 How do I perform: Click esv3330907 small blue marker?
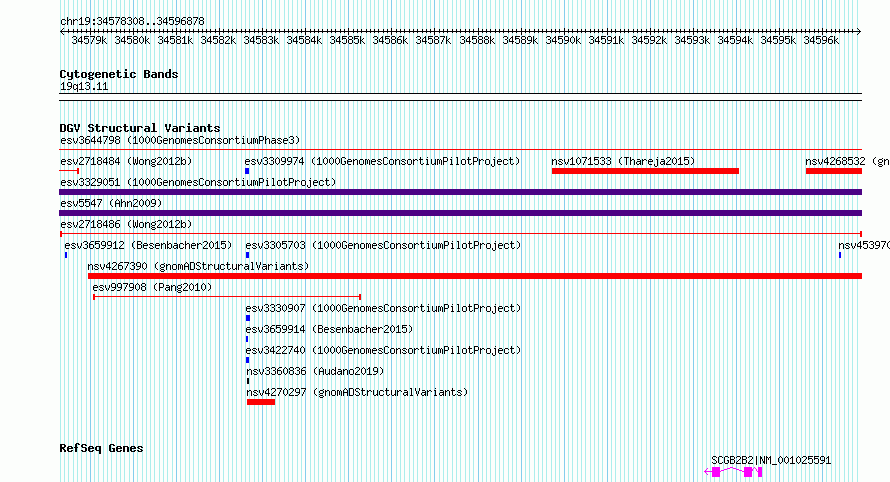[247, 318]
